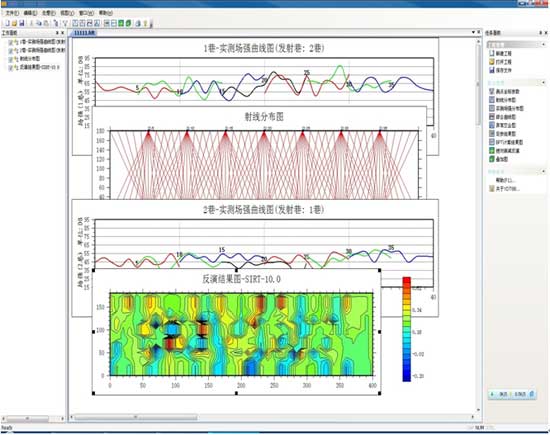The height and width of the screenshot is (435, 550).
Task: Click the red top of color scale bar
Action: coord(407,281)
